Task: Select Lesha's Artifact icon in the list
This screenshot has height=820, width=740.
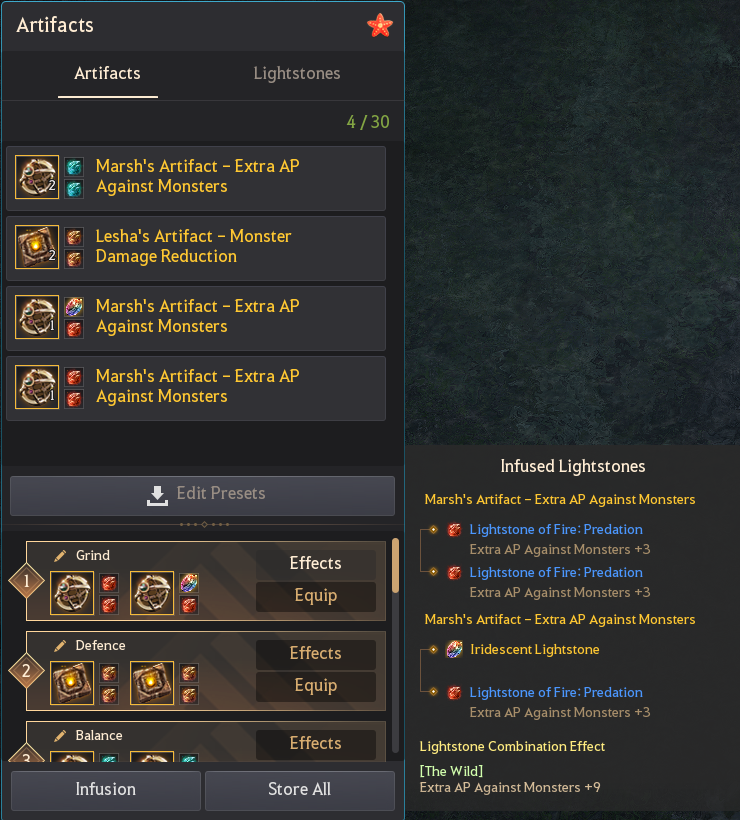Action: pos(37,247)
